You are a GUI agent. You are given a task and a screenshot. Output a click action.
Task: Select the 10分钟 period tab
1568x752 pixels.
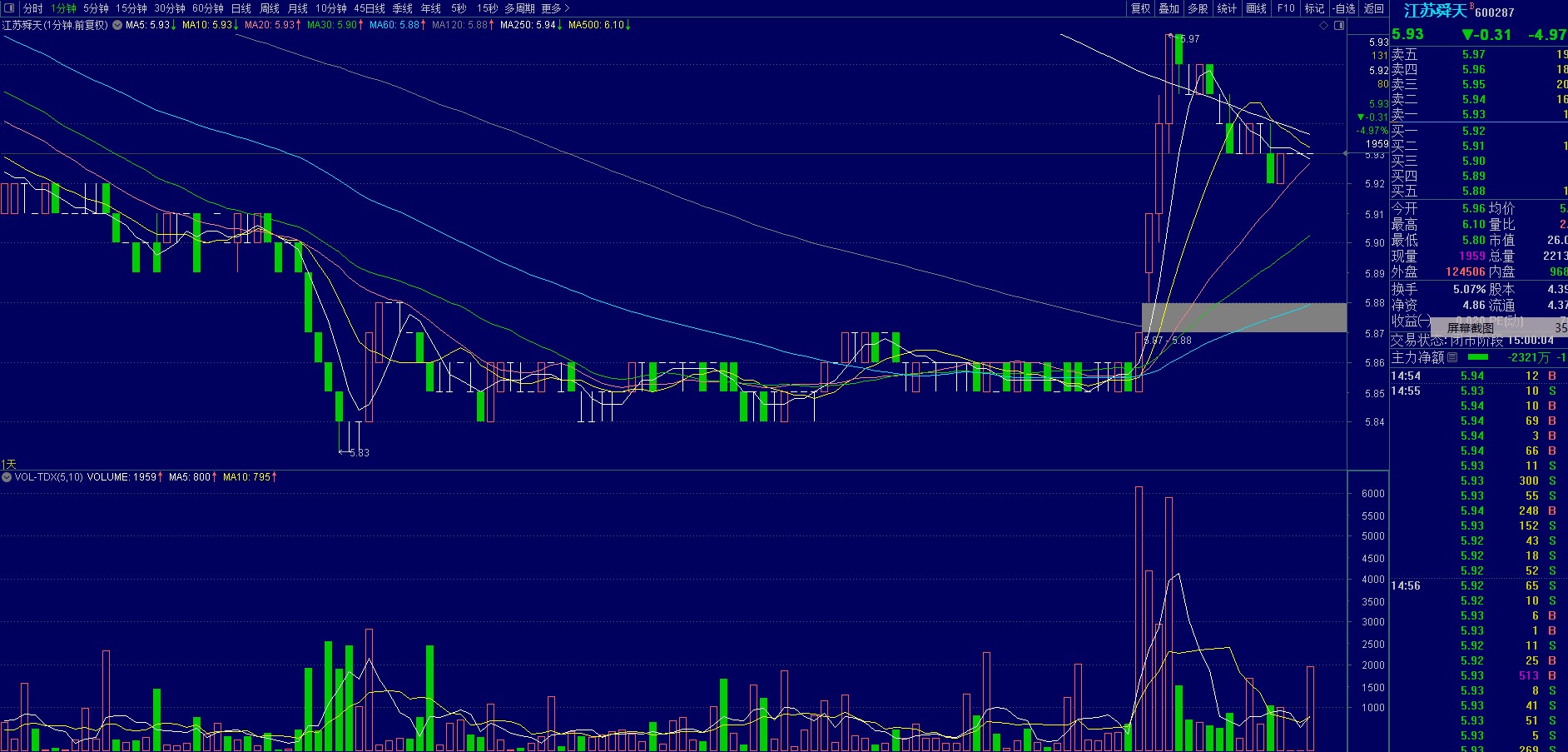click(331, 8)
